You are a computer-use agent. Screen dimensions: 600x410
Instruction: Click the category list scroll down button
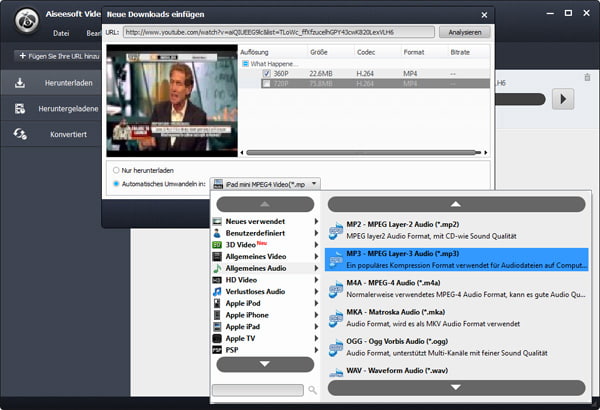coord(265,364)
